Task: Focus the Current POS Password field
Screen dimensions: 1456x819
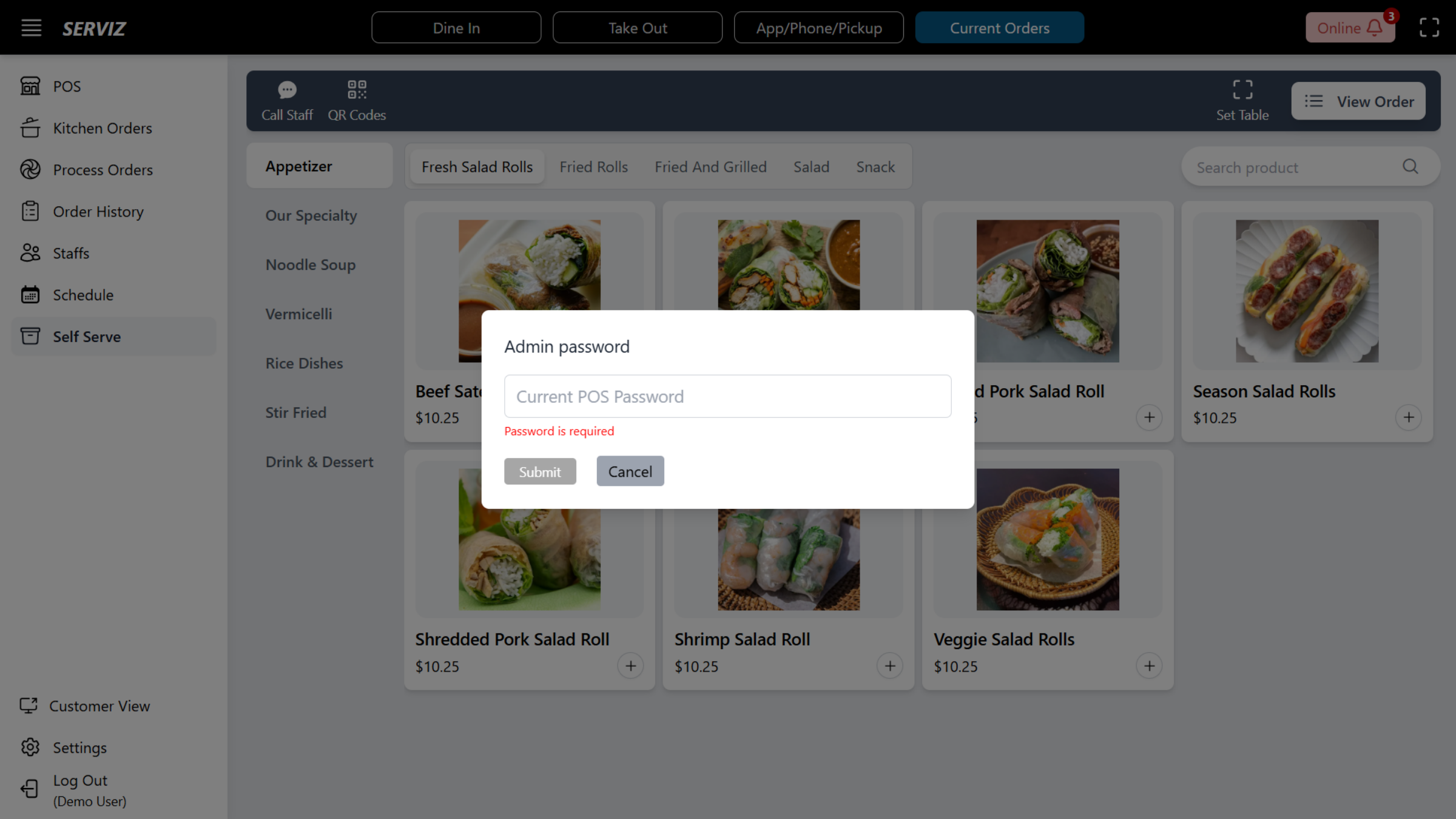Action: tap(727, 396)
